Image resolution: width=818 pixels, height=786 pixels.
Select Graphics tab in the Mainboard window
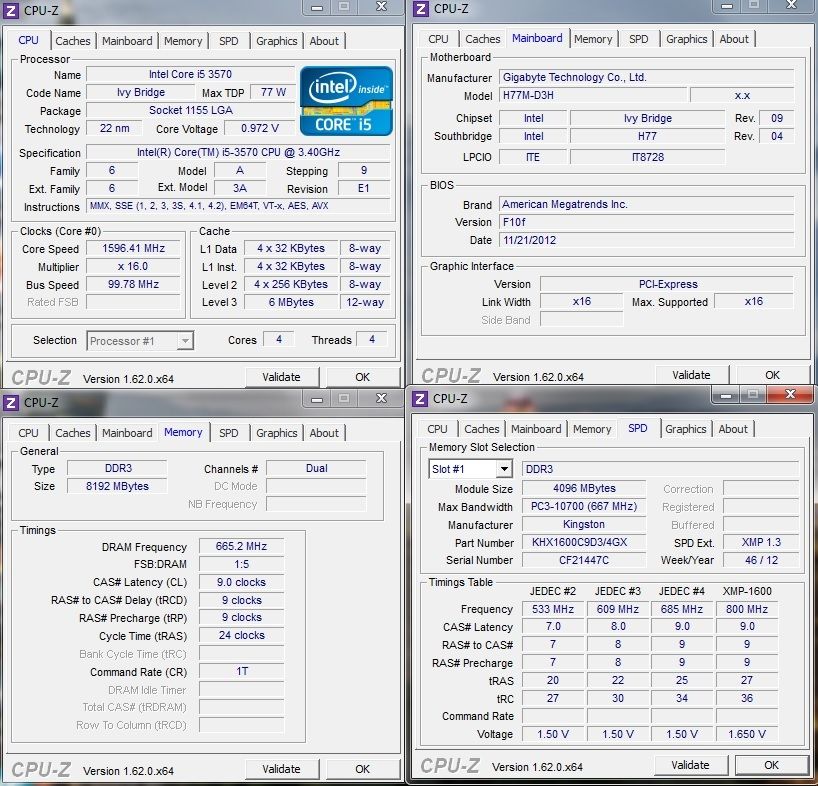687,39
